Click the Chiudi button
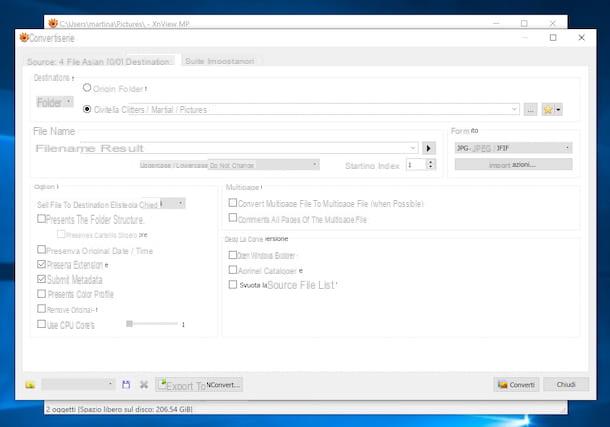 (566, 385)
